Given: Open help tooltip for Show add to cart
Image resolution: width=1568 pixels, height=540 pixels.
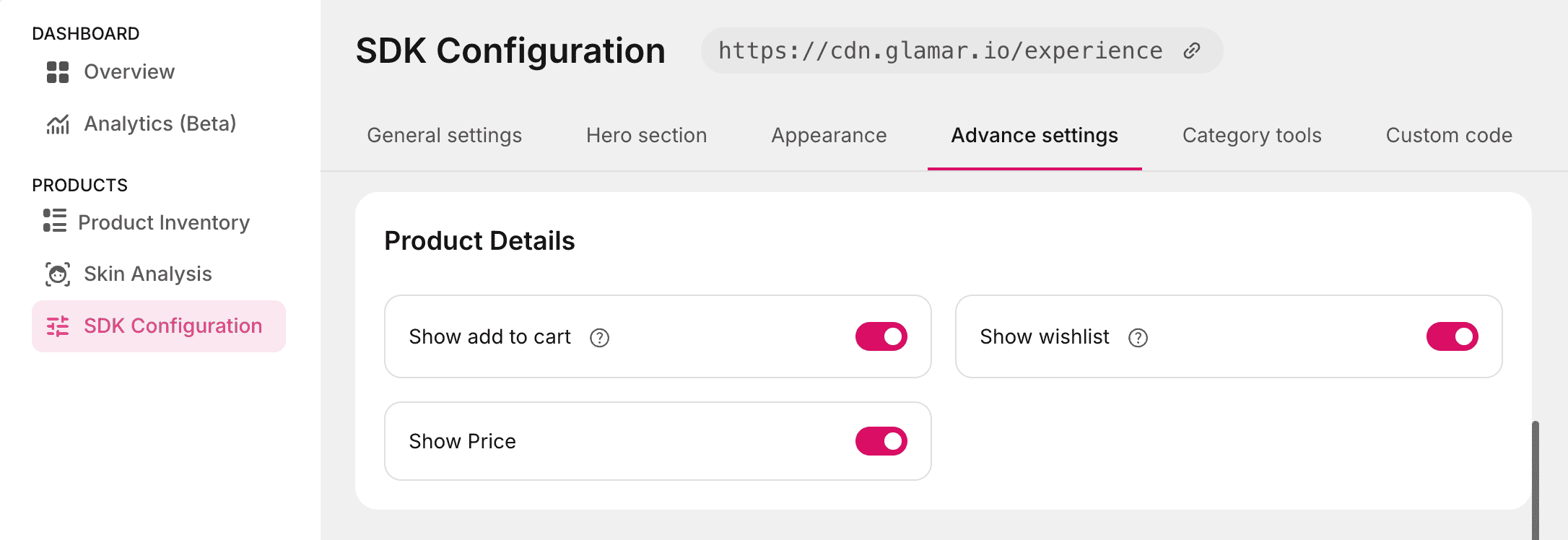Looking at the screenshot, I should (x=599, y=338).
